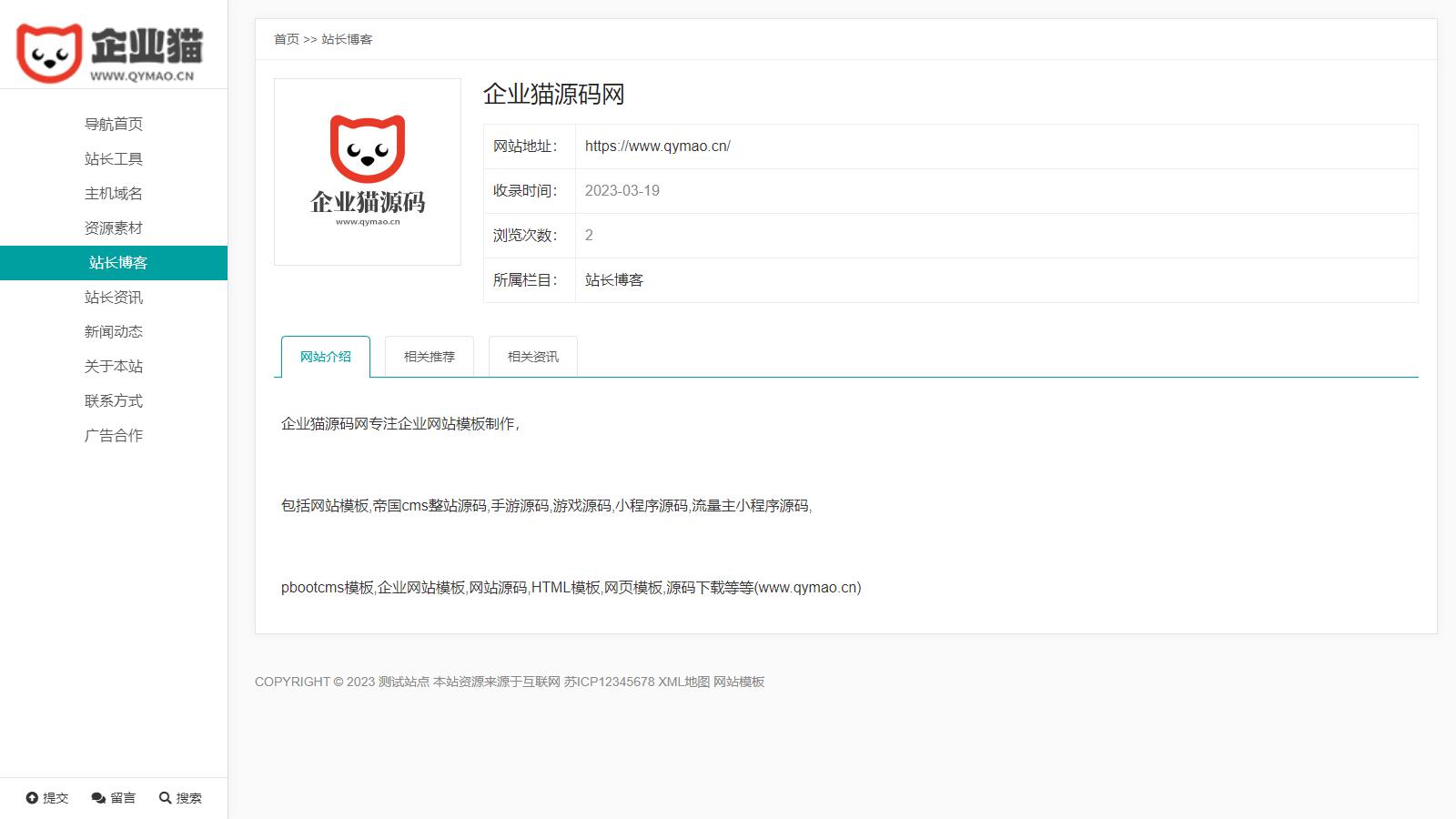Select the 网站介绍 tab
The image size is (1456, 819).
[x=326, y=357]
